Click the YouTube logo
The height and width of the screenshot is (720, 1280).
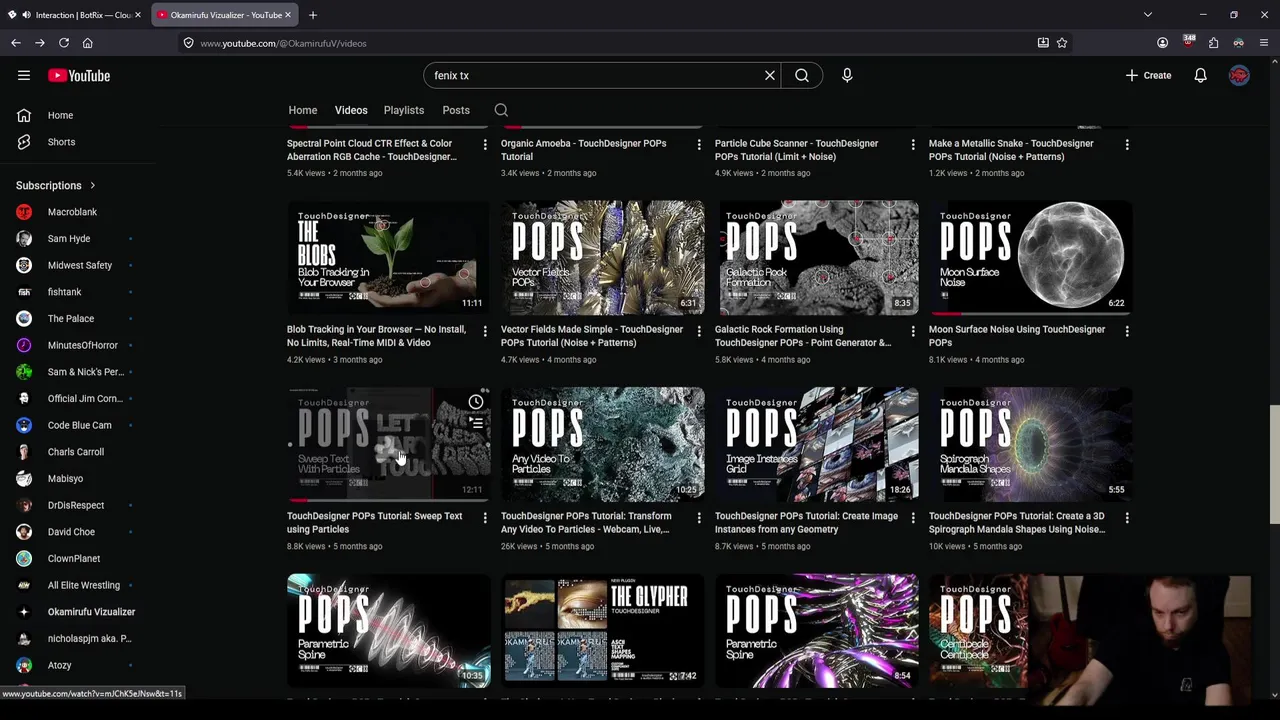[x=79, y=75]
